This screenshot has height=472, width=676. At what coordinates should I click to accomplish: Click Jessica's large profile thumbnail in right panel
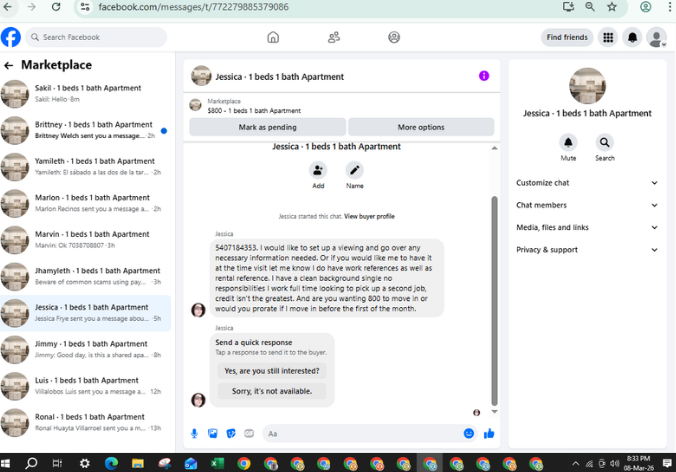587,86
